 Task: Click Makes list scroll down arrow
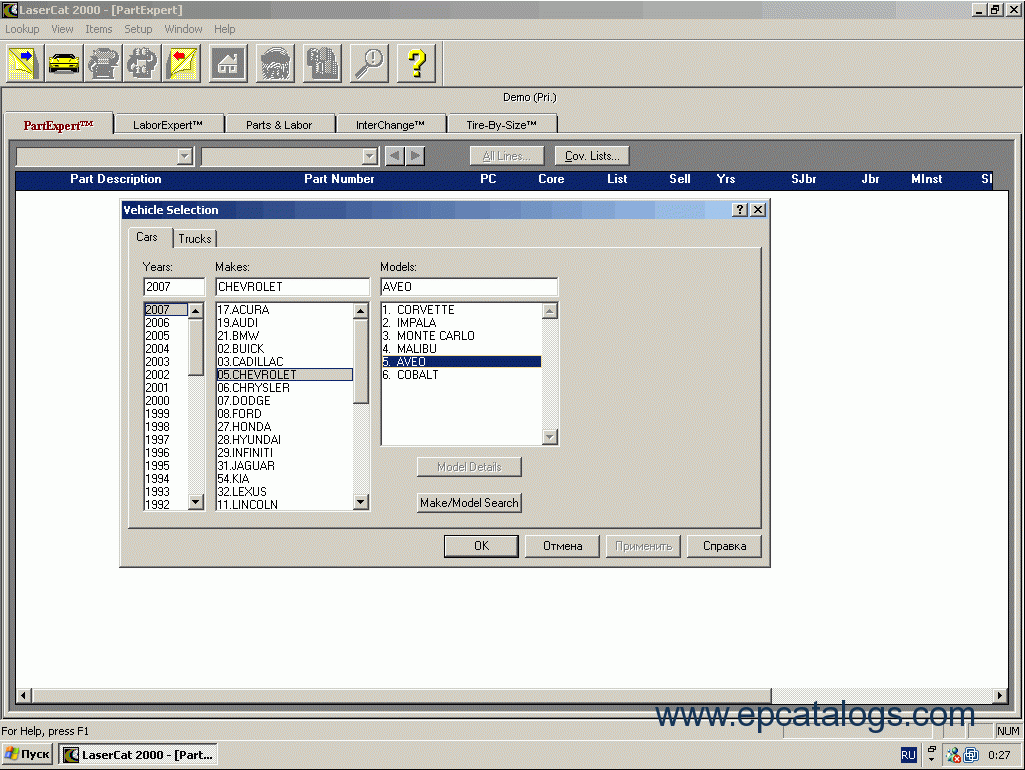361,502
